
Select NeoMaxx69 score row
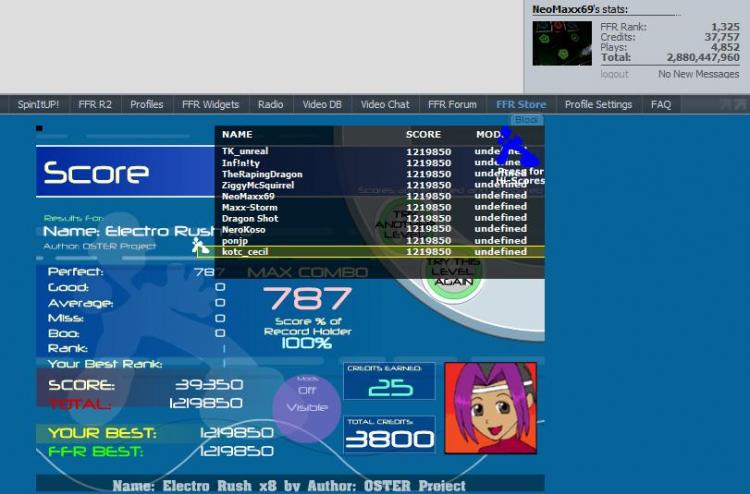[379, 196]
